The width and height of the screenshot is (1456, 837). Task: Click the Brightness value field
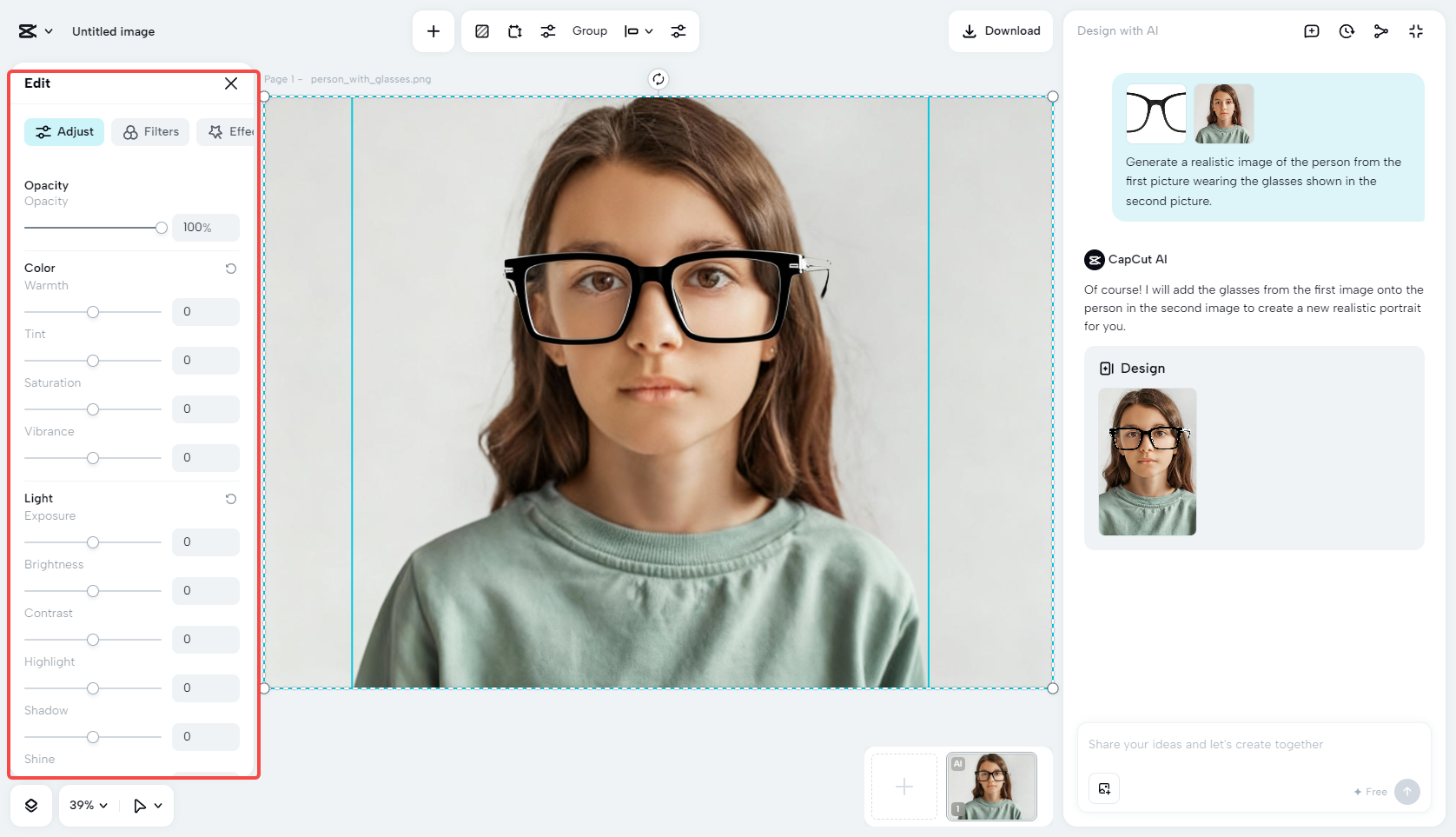206,591
